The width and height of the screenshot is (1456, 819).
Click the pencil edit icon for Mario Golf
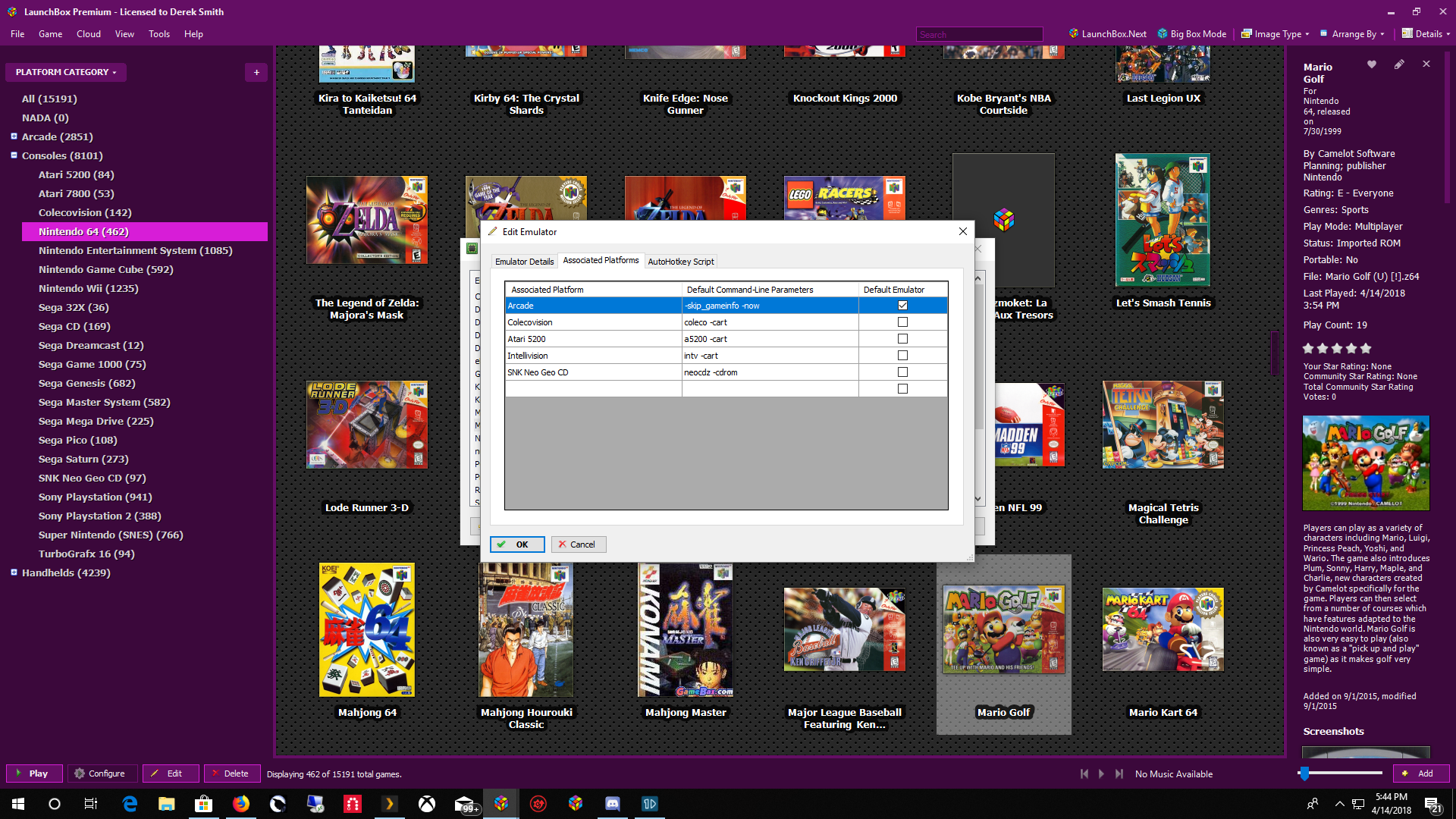(1399, 64)
